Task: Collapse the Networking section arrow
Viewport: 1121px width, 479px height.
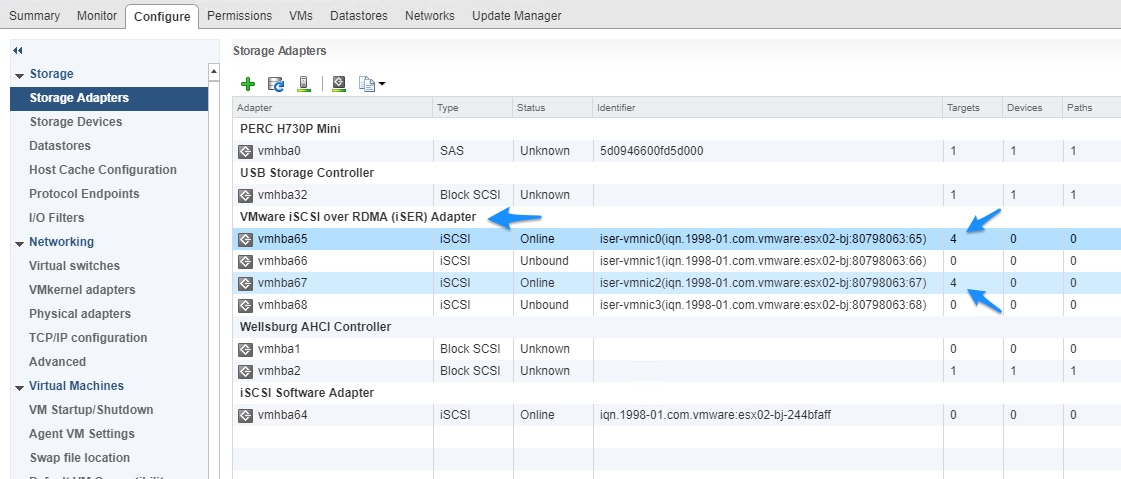Action: (x=19, y=243)
